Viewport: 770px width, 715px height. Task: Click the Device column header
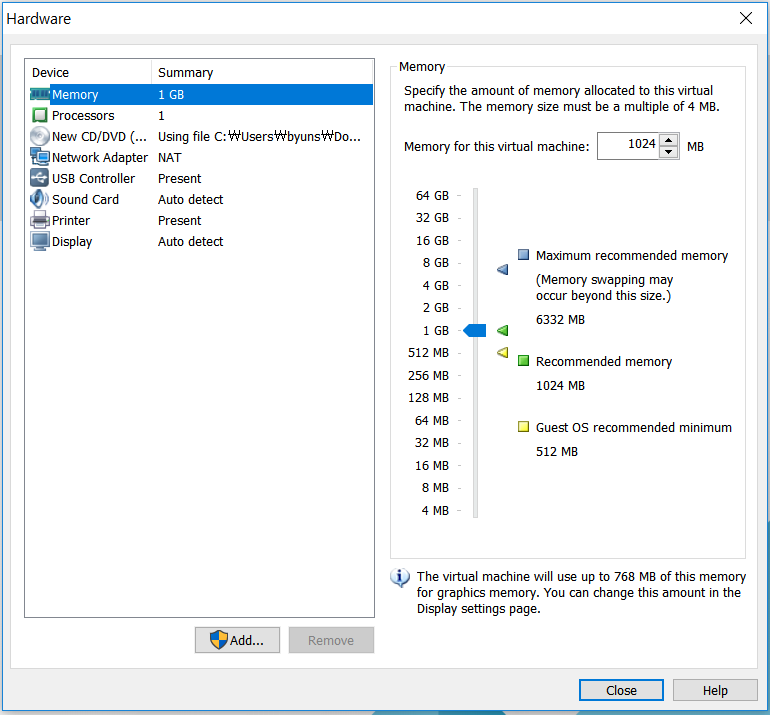[89, 72]
